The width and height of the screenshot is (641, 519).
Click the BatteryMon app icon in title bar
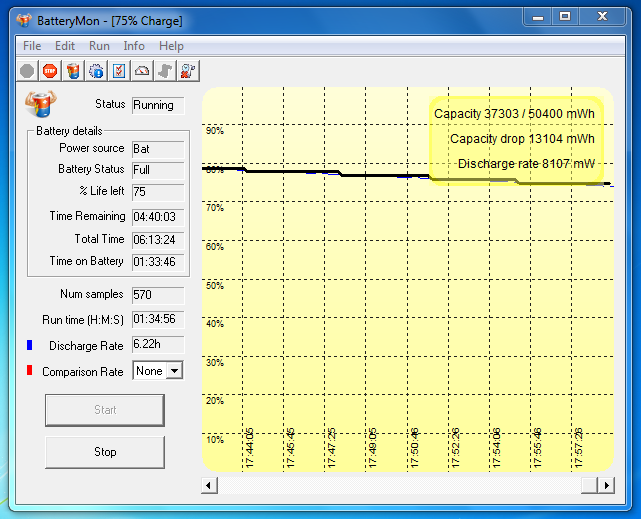[24, 20]
